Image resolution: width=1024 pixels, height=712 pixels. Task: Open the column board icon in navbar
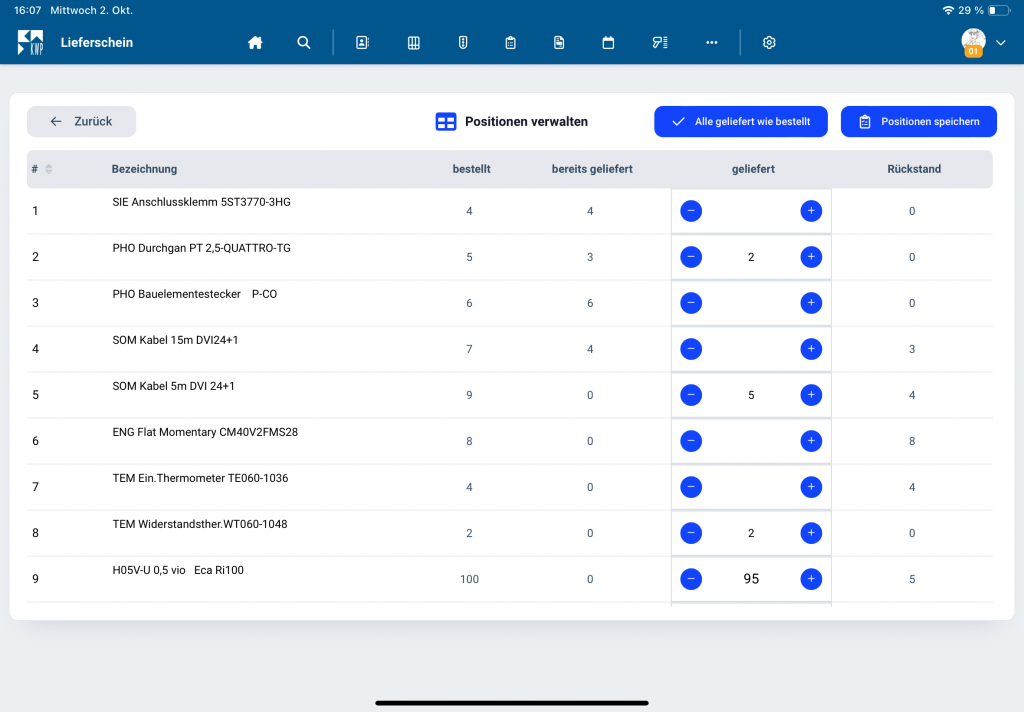click(413, 42)
